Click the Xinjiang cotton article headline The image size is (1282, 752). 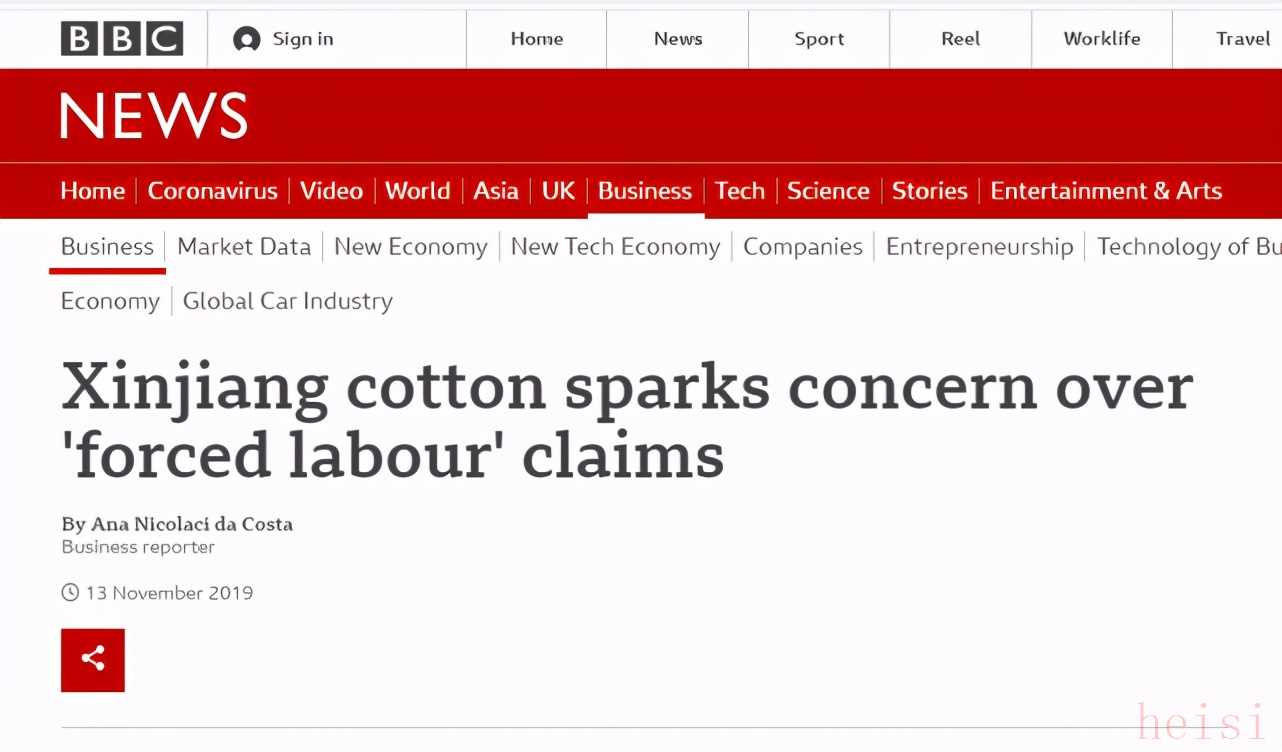point(627,420)
